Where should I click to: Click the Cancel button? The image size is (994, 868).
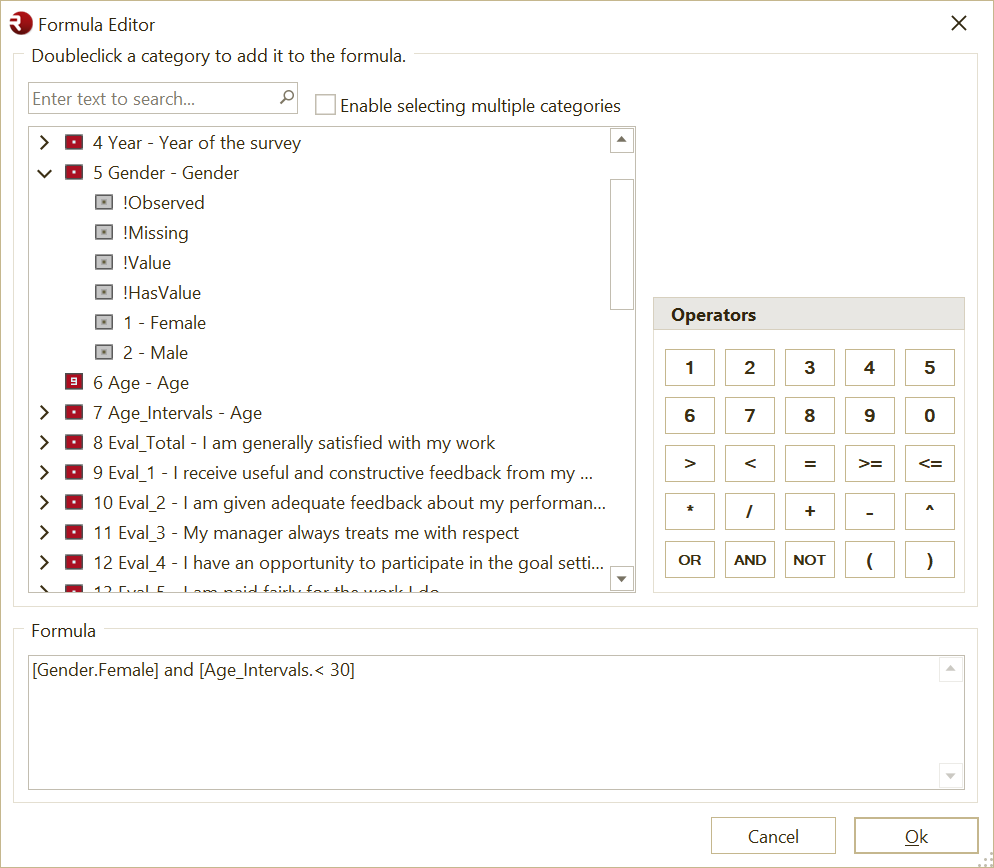(773, 835)
